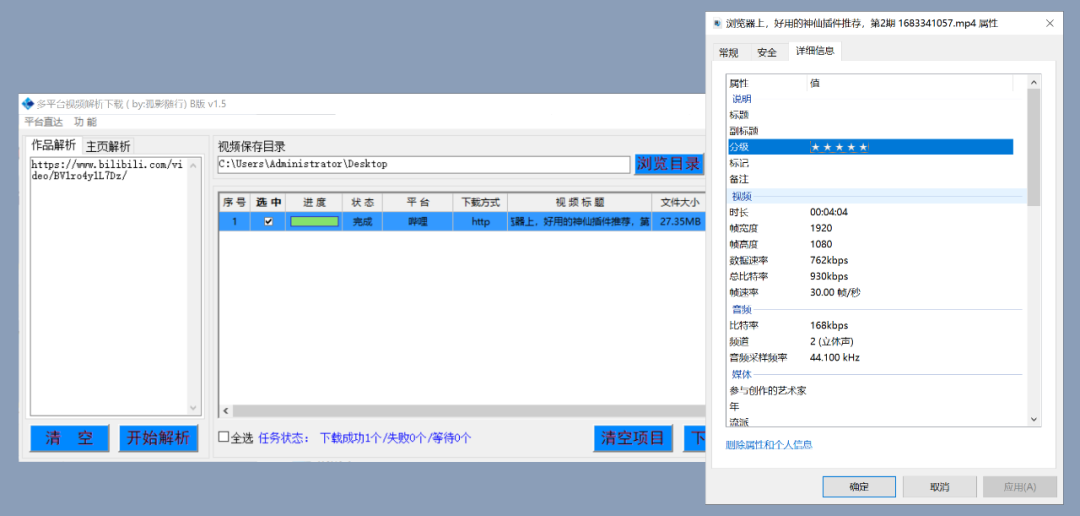Image resolution: width=1080 pixels, height=516 pixels.
Task: Click the green progress bar in row 1
Action: coord(314,221)
